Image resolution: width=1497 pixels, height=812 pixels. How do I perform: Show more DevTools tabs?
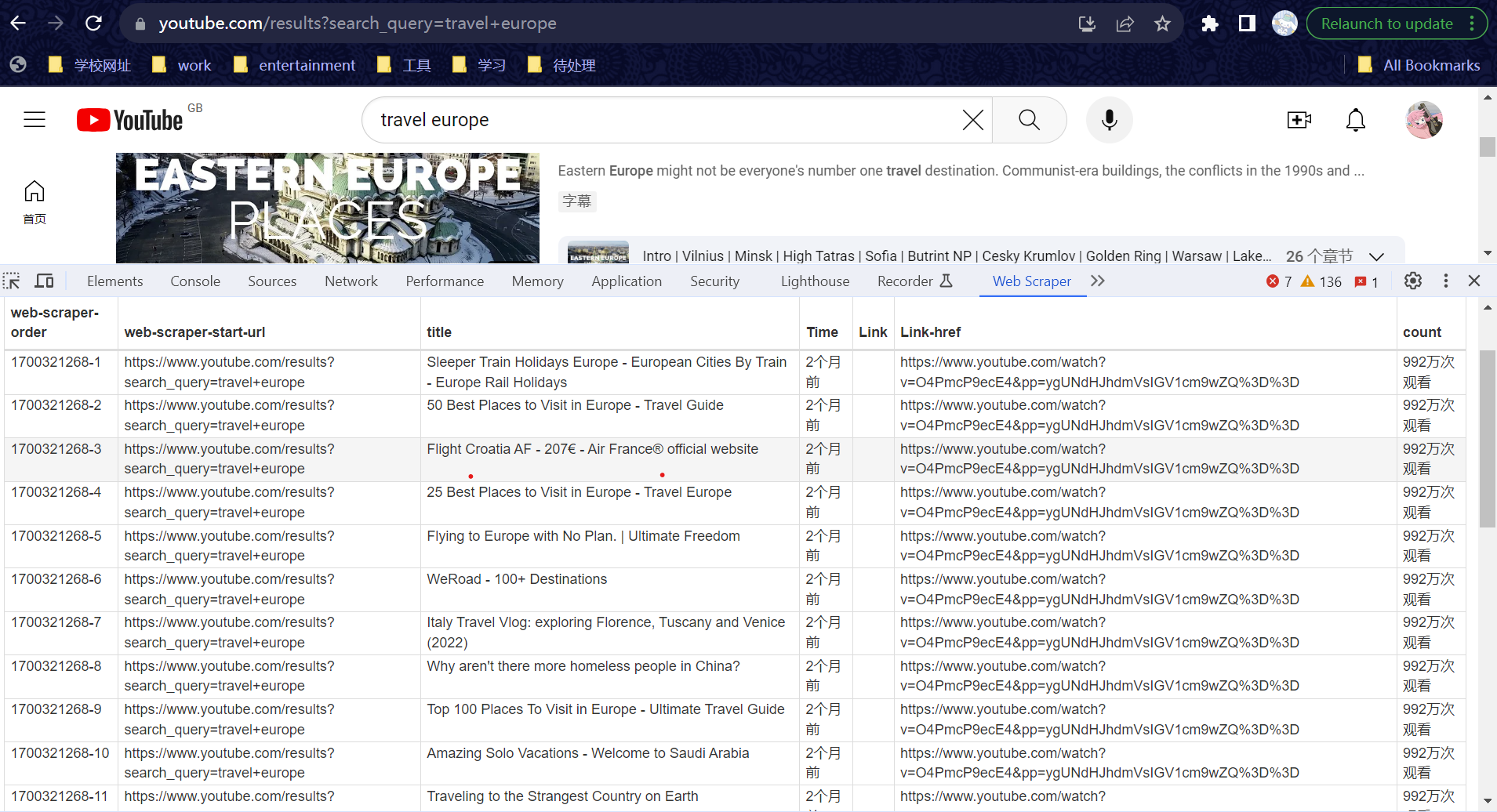(1098, 281)
